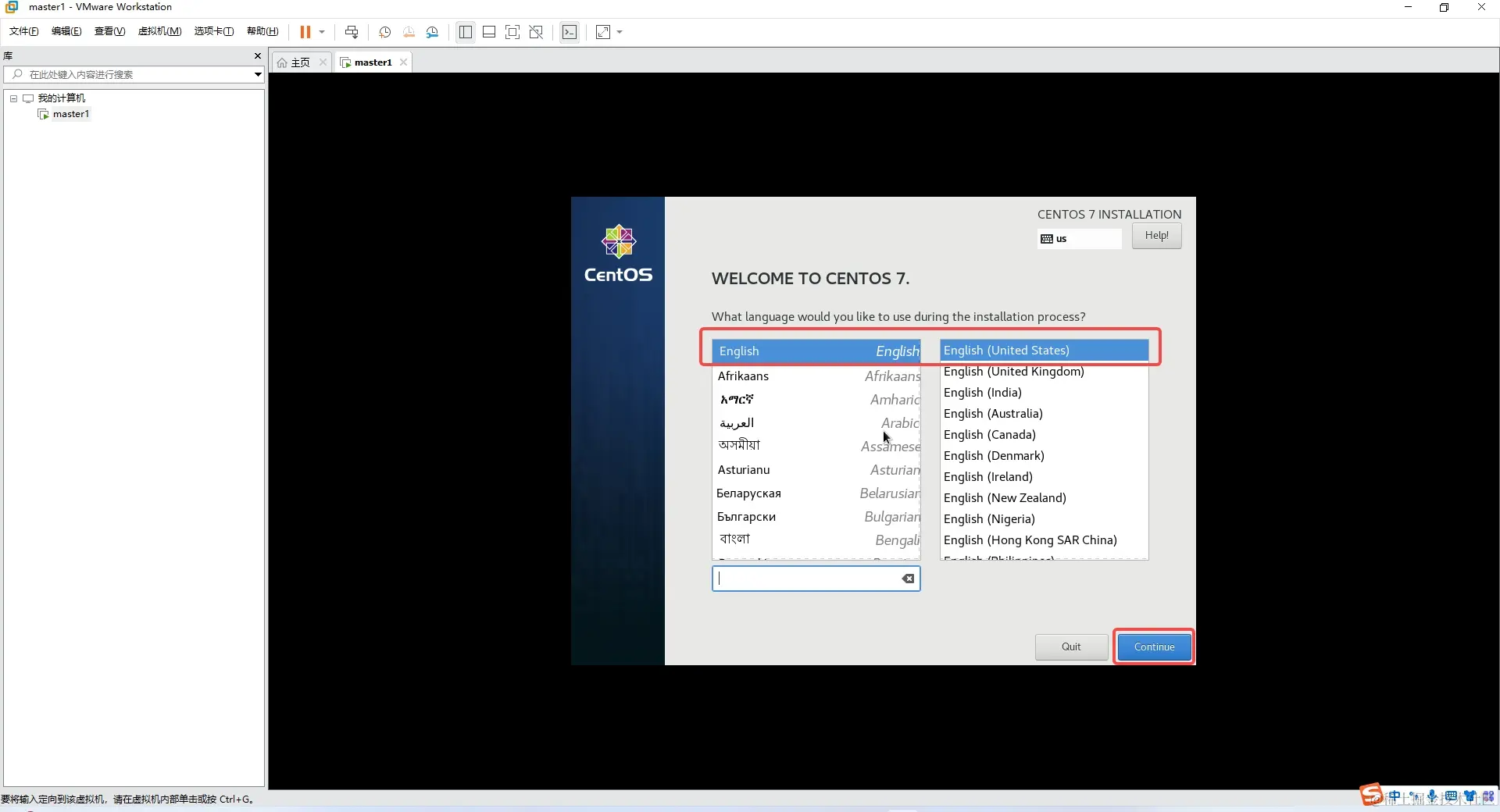Choose English (Nigeria) locale
The height and width of the screenshot is (812, 1500).
[x=1044, y=519]
